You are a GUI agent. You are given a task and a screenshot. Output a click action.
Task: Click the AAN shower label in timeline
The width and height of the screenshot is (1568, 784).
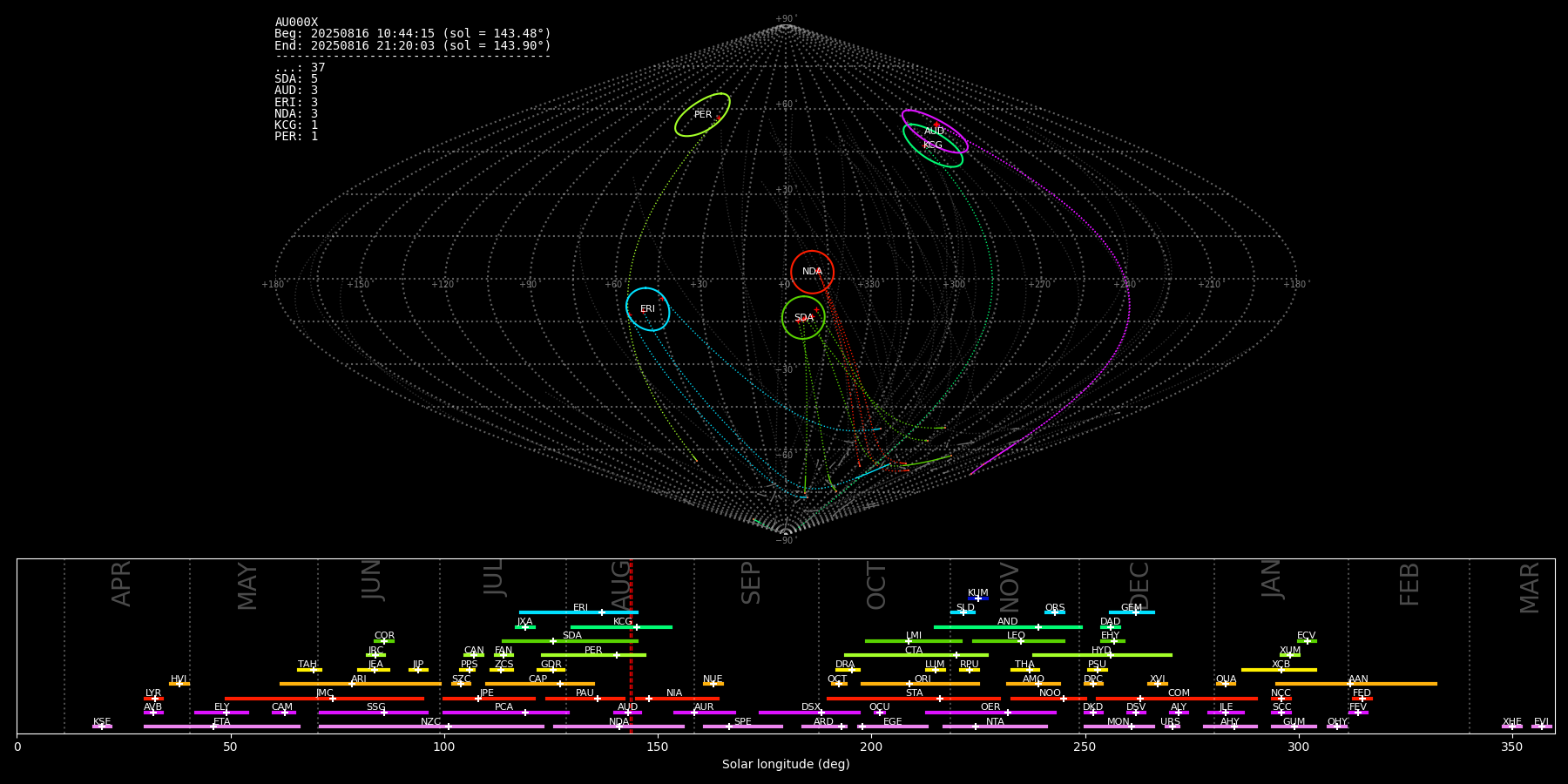point(1359,679)
